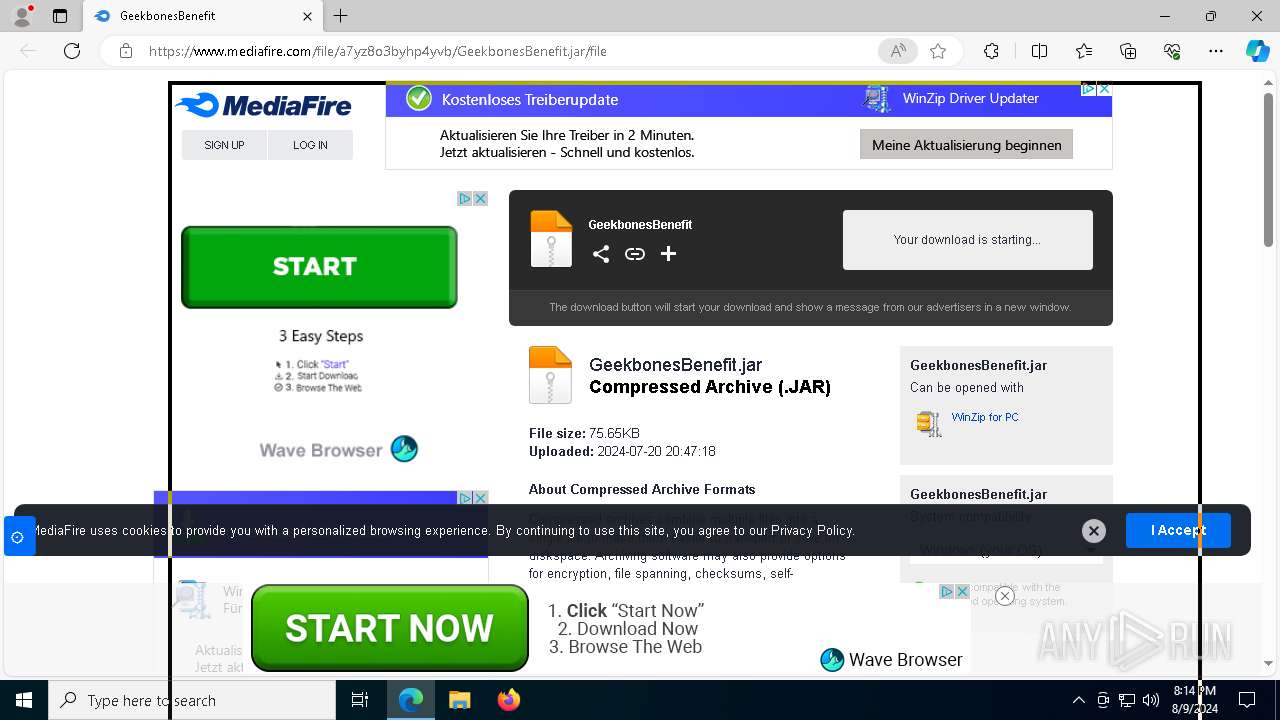Launch Firefox from taskbar
Image resolution: width=1280 pixels, height=720 pixels.
tap(508, 700)
